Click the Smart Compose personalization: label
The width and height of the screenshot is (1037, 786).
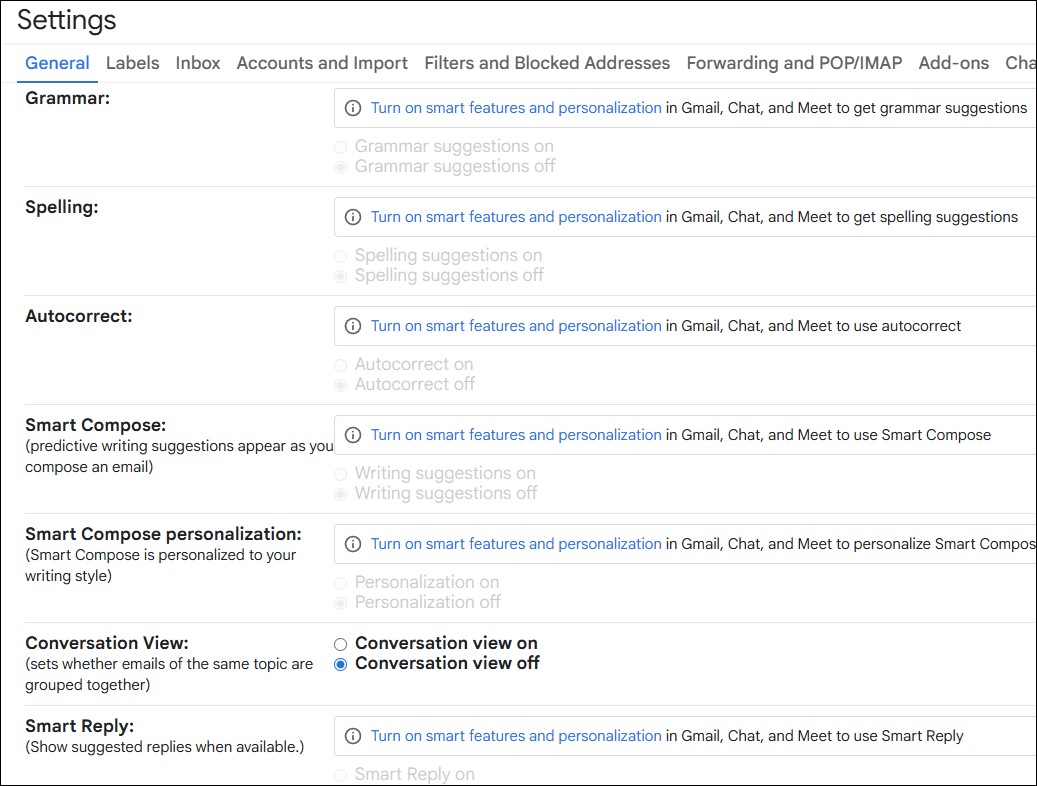[x=163, y=534]
